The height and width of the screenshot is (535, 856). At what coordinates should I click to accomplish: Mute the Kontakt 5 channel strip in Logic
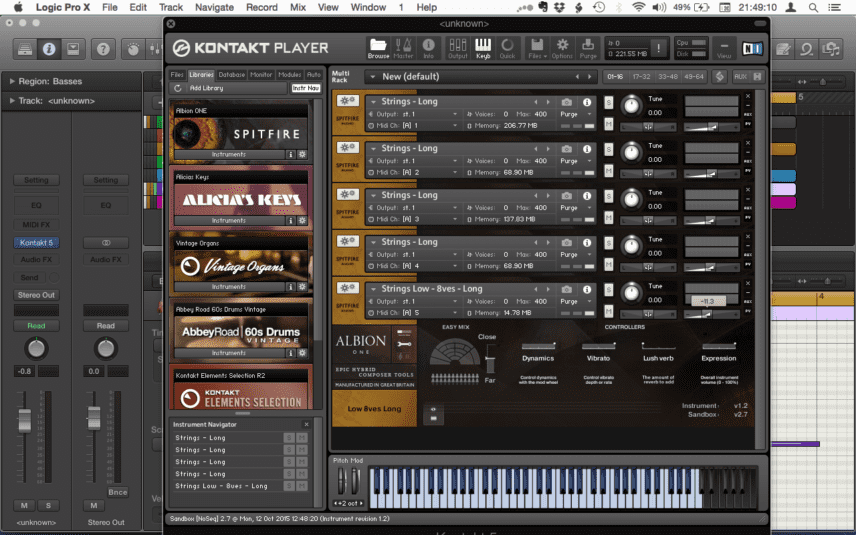(24, 506)
